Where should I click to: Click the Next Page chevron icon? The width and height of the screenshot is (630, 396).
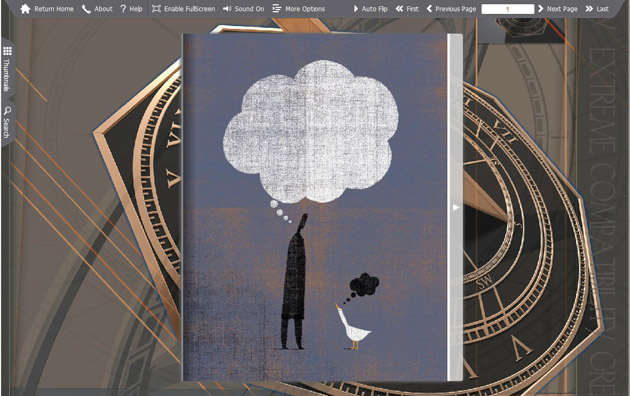point(540,8)
